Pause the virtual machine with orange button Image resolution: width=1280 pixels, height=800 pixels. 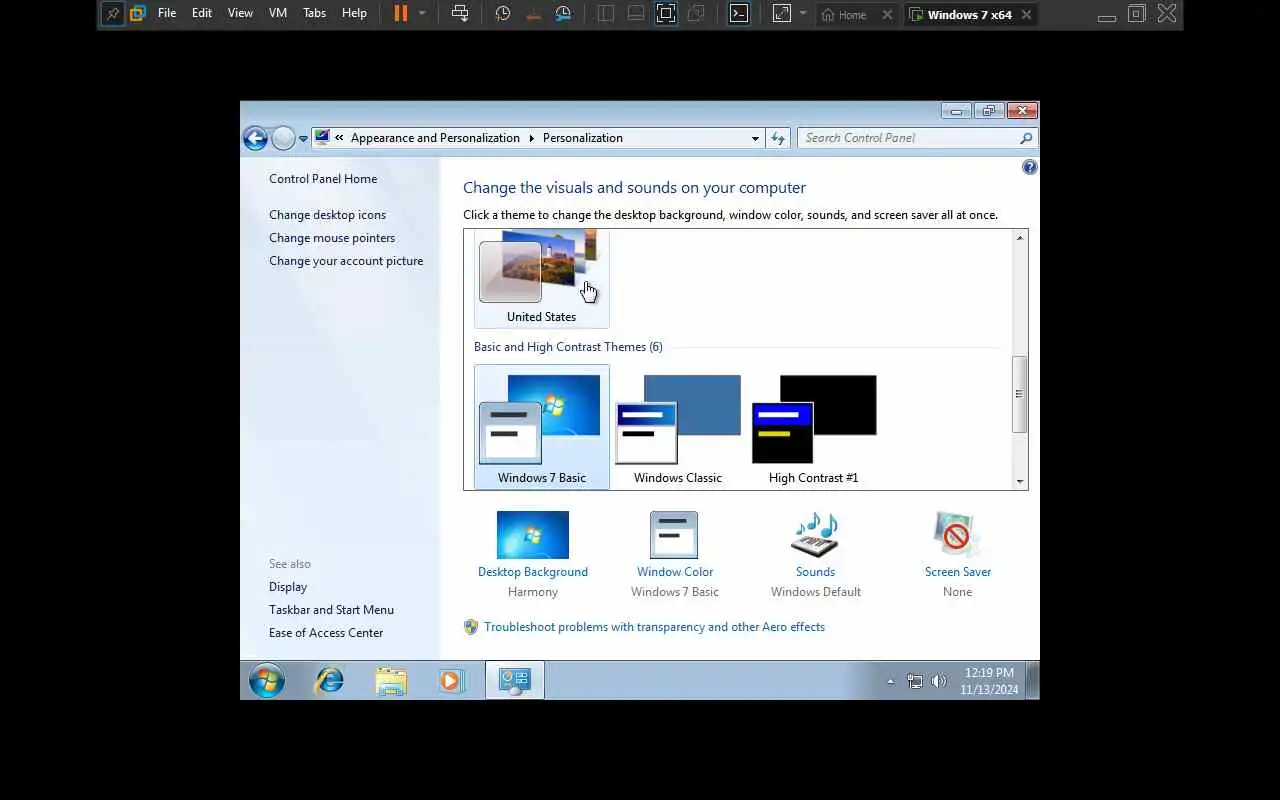[400, 14]
